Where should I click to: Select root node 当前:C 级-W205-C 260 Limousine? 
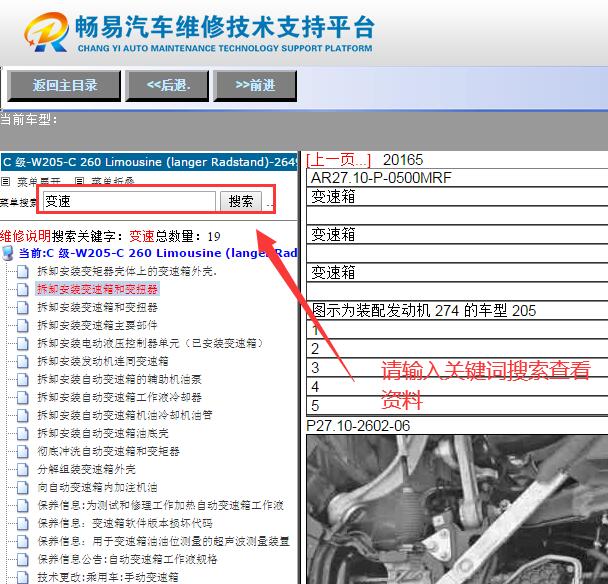coord(158,253)
